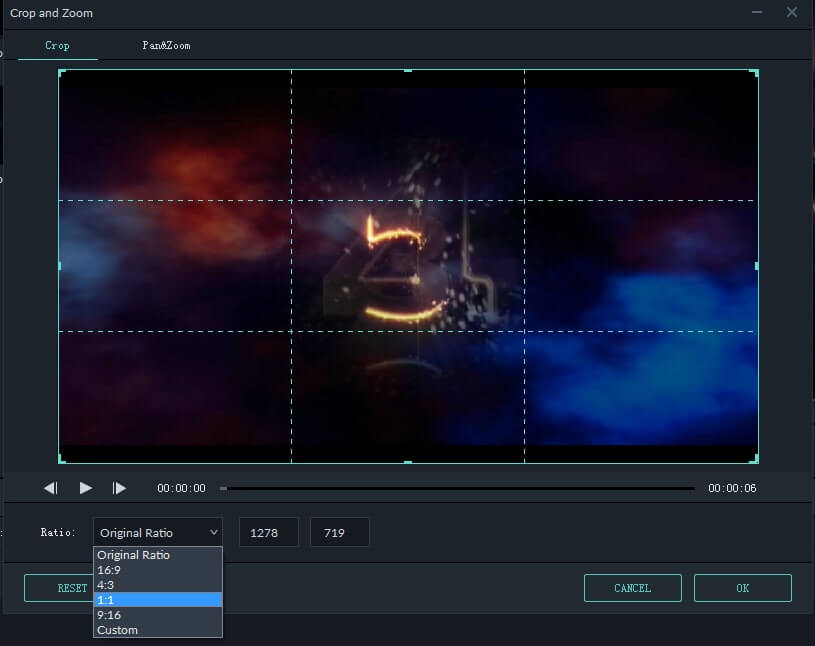
Task: Switch to the Crop tab
Action: 57,46
